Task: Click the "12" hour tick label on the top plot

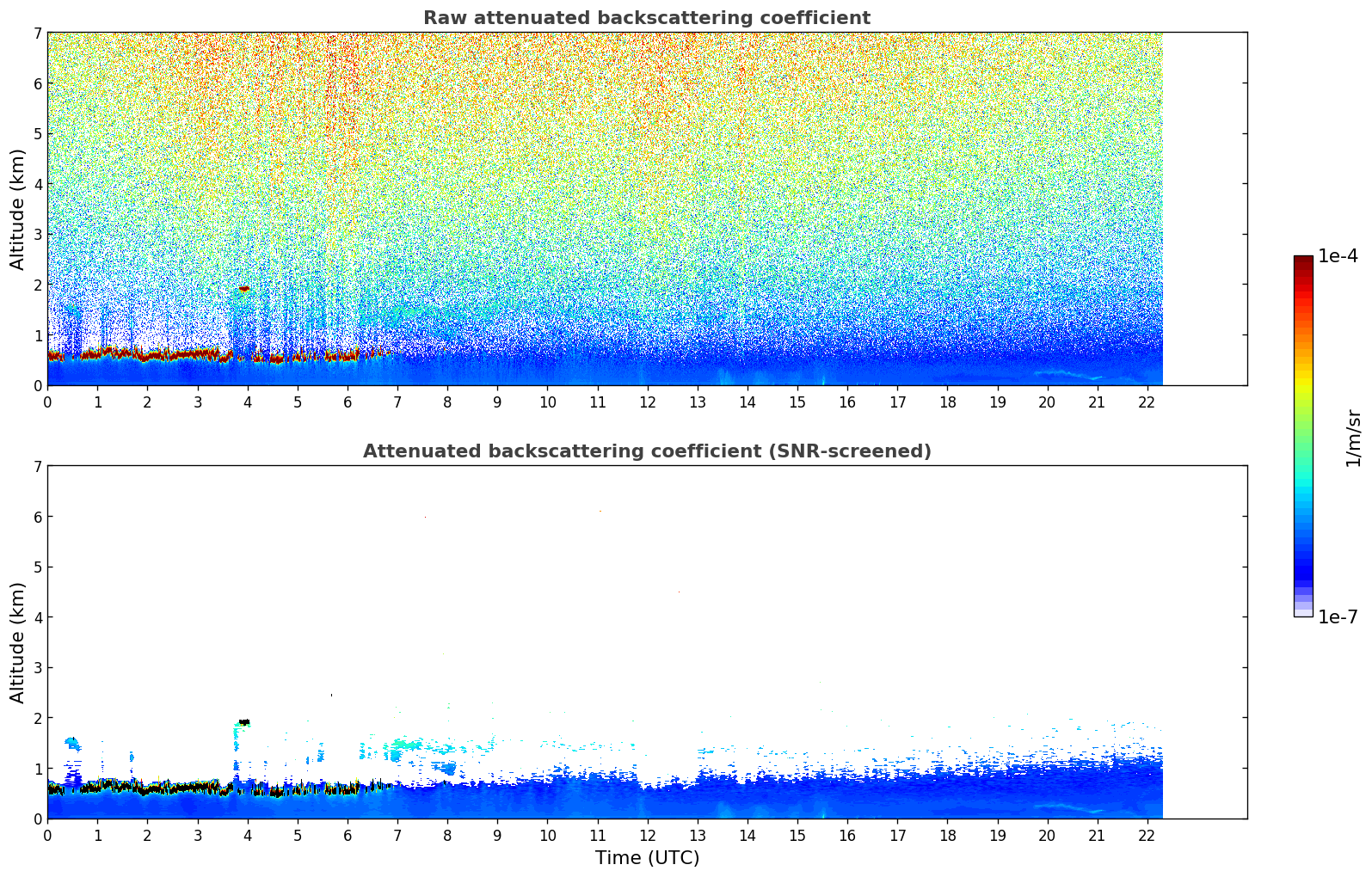Action: [647, 402]
